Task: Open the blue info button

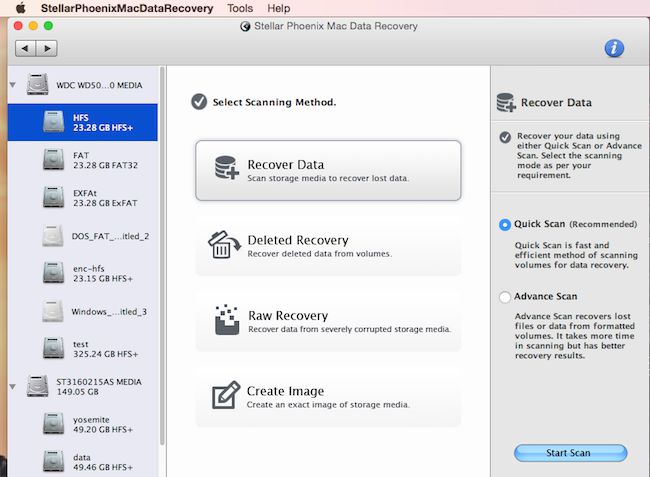Action: 614,48
